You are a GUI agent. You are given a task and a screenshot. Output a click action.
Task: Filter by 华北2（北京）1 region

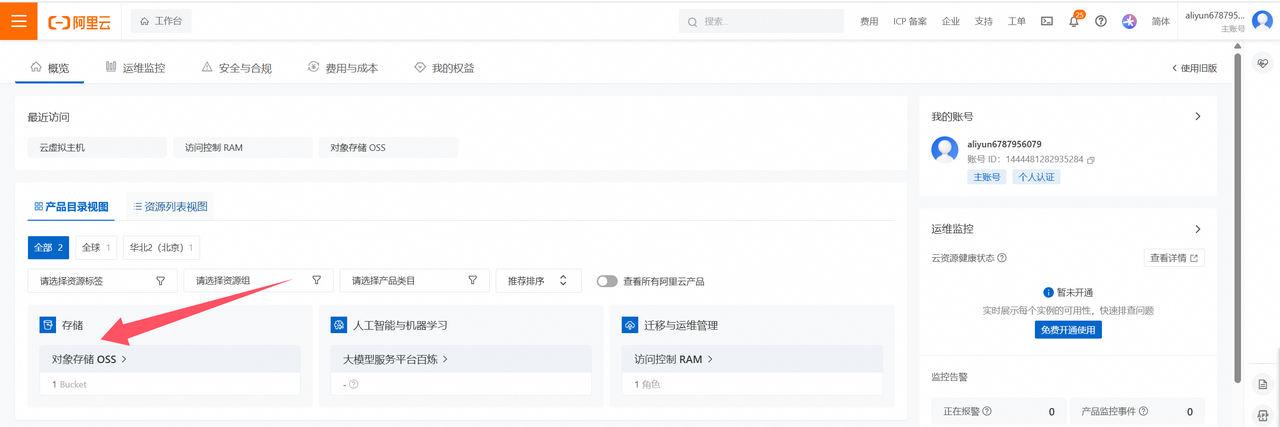160,247
